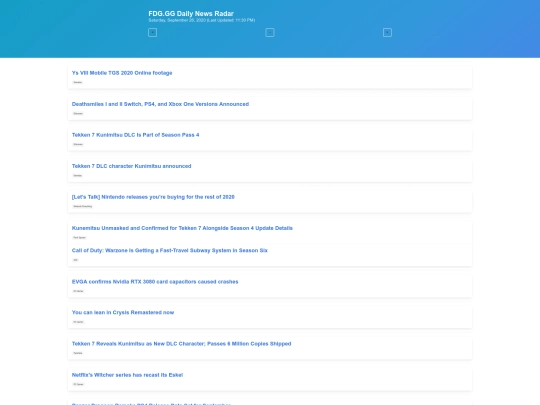The height and width of the screenshot is (405, 540).
Task: Open Tekken 7 Kunimitsu DLC Season Pass 4 article
Action: 135,135
